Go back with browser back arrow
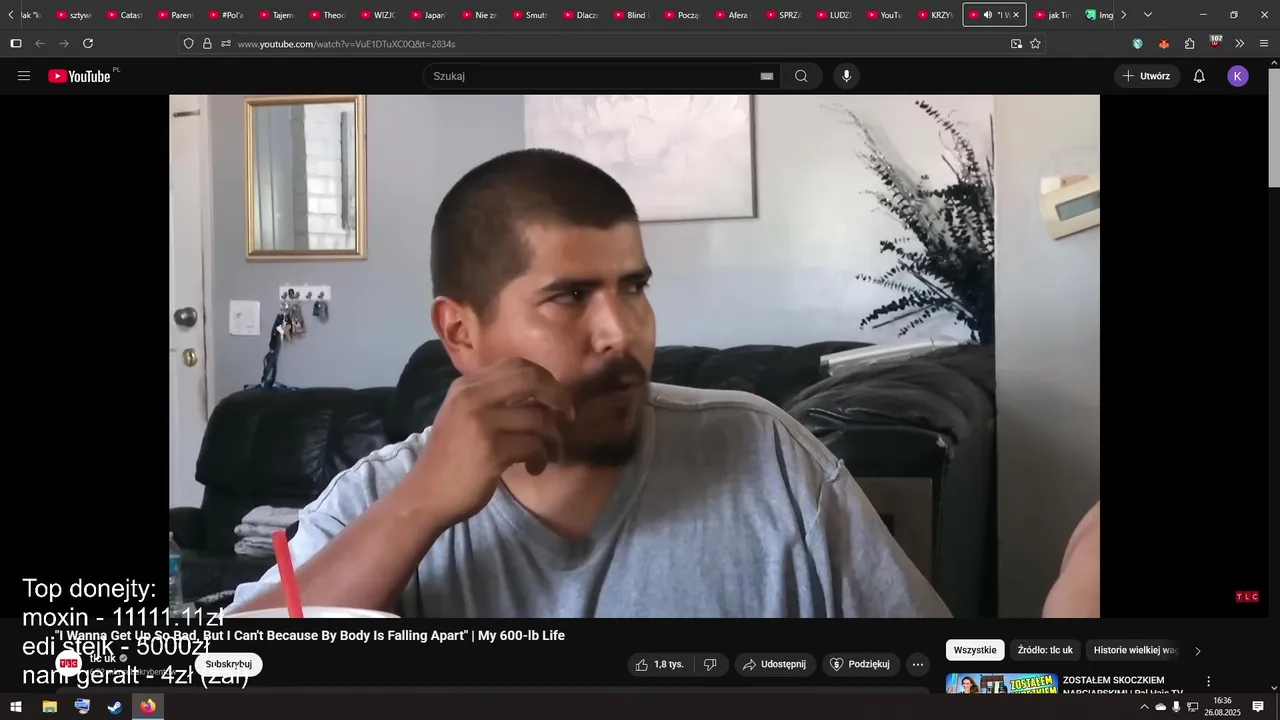 click(x=40, y=44)
